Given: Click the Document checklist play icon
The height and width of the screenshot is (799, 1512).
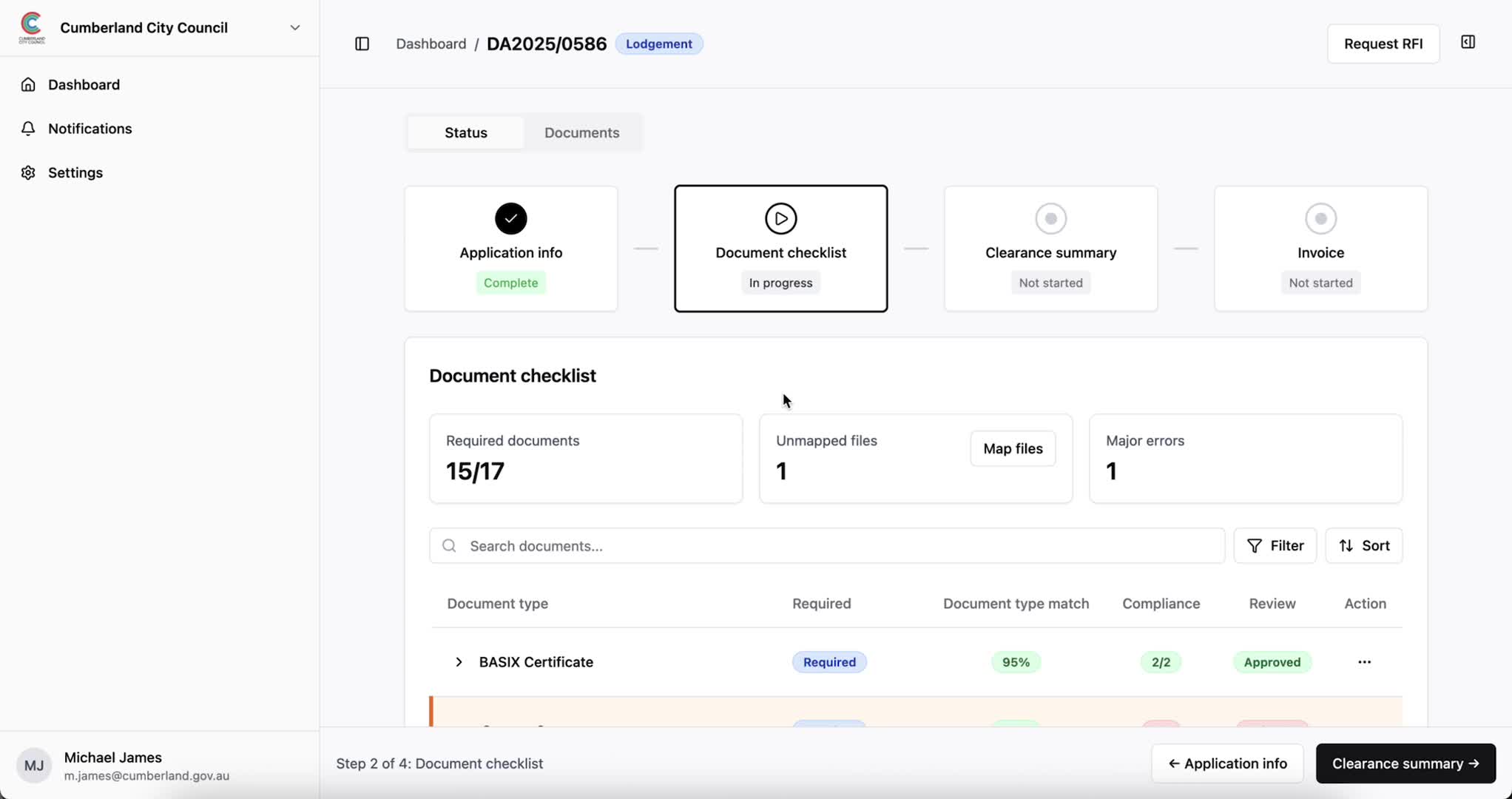Looking at the screenshot, I should pyautogui.click(x=781, y=218).
